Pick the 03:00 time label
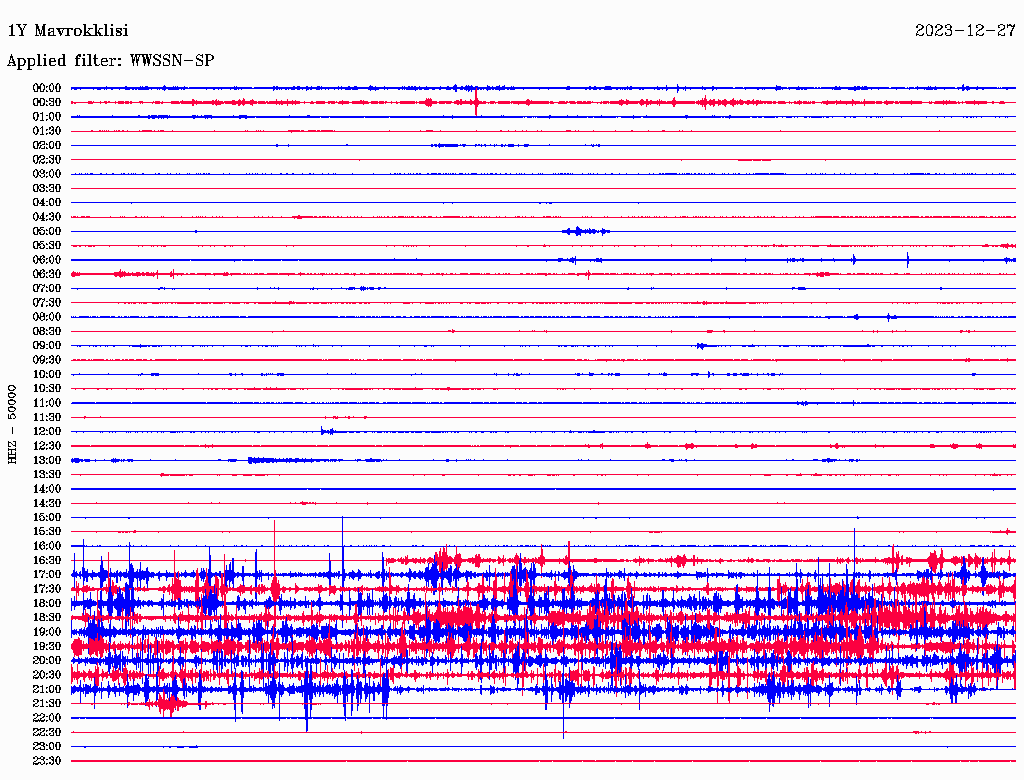 tap(47, 174)
